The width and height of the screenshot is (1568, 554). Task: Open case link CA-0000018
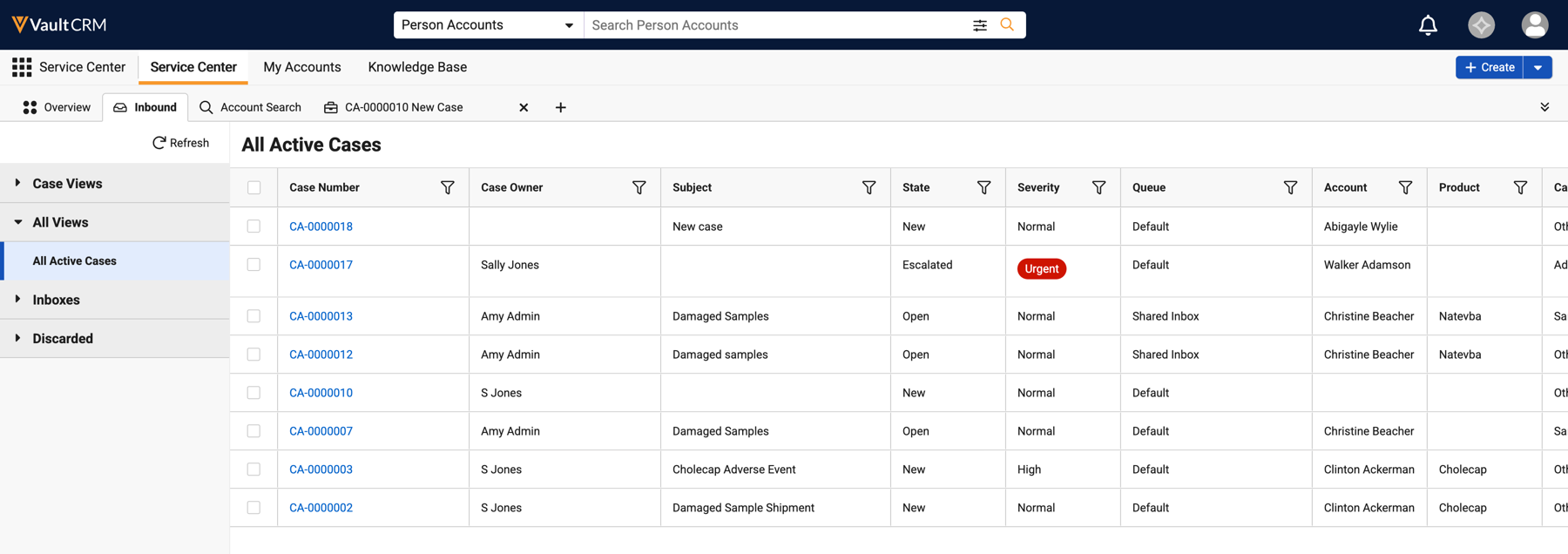(321, 226)
